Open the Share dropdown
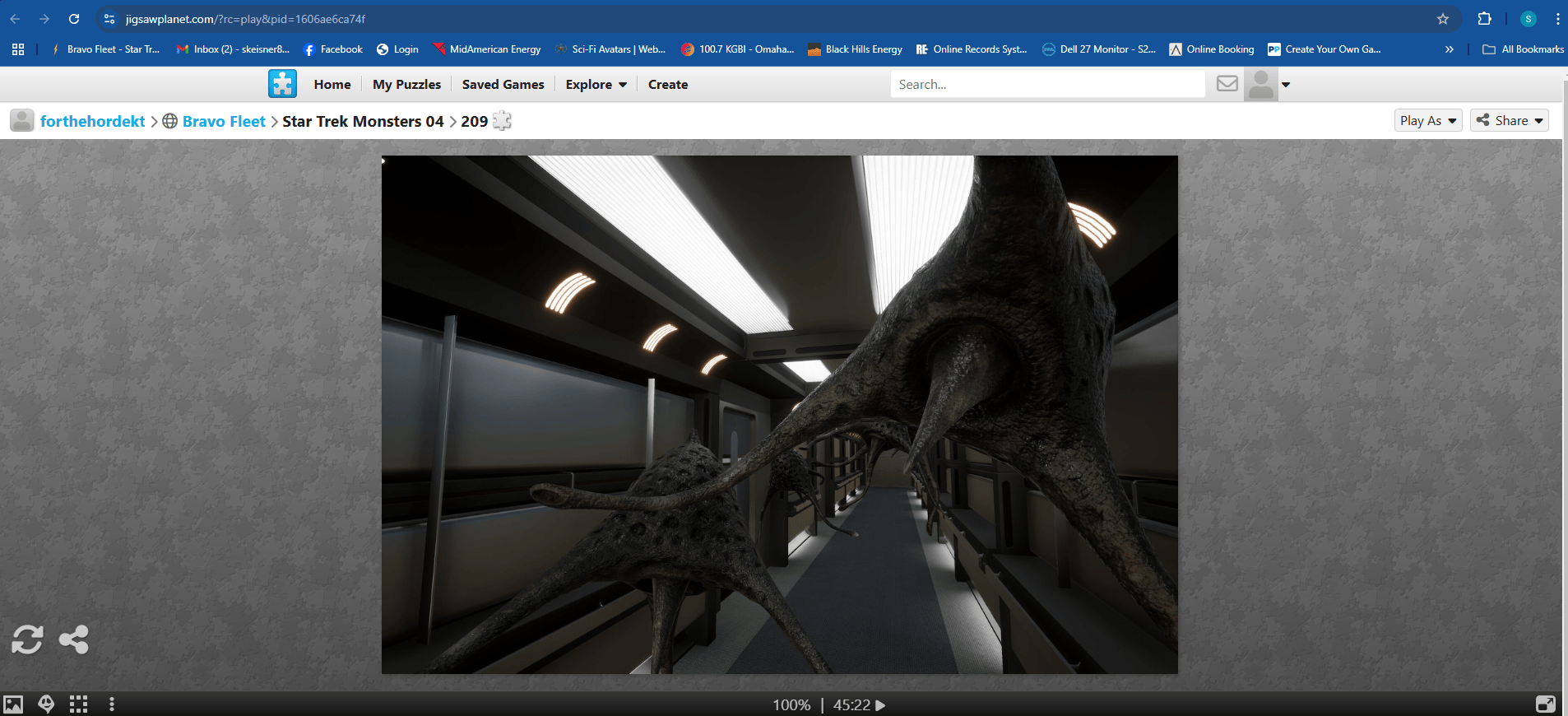 coord(1510,120)
